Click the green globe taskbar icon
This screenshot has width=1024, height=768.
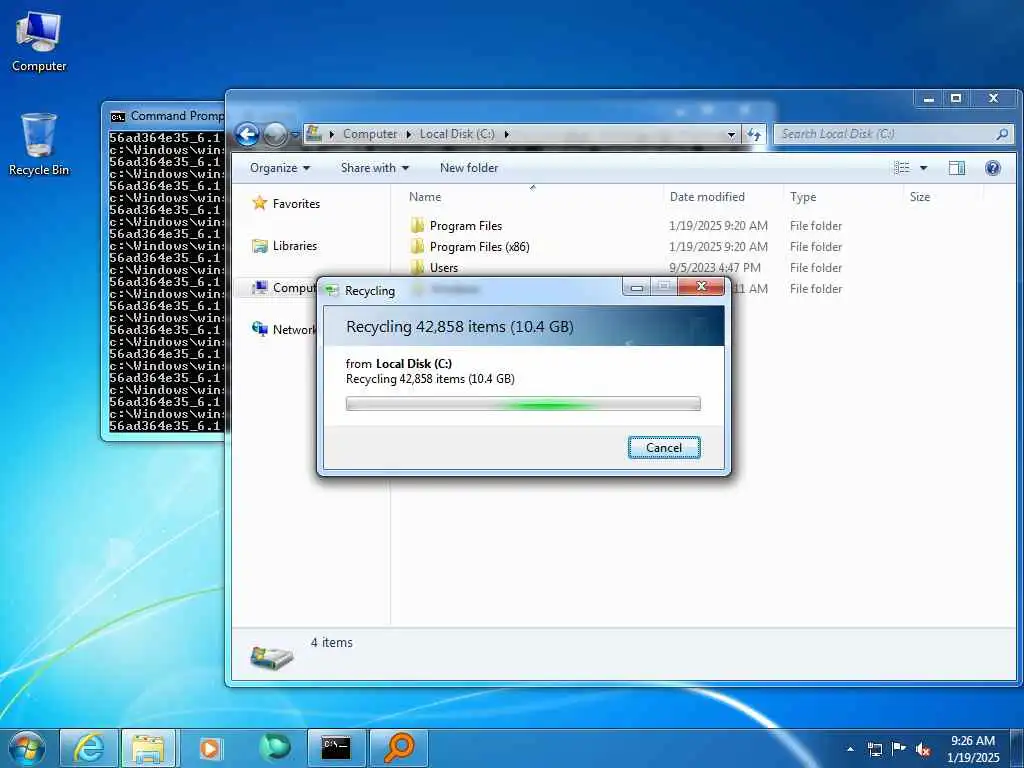pos(274,748)
